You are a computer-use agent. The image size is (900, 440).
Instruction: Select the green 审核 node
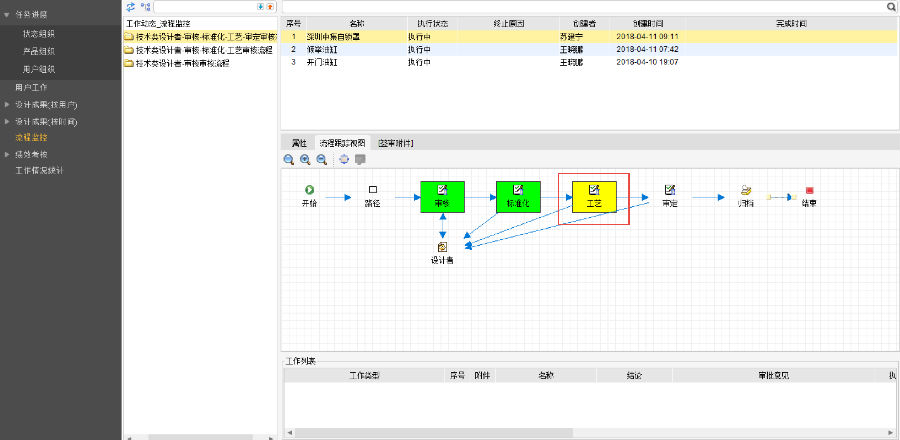pyautogui.click(x=442, y=197)
